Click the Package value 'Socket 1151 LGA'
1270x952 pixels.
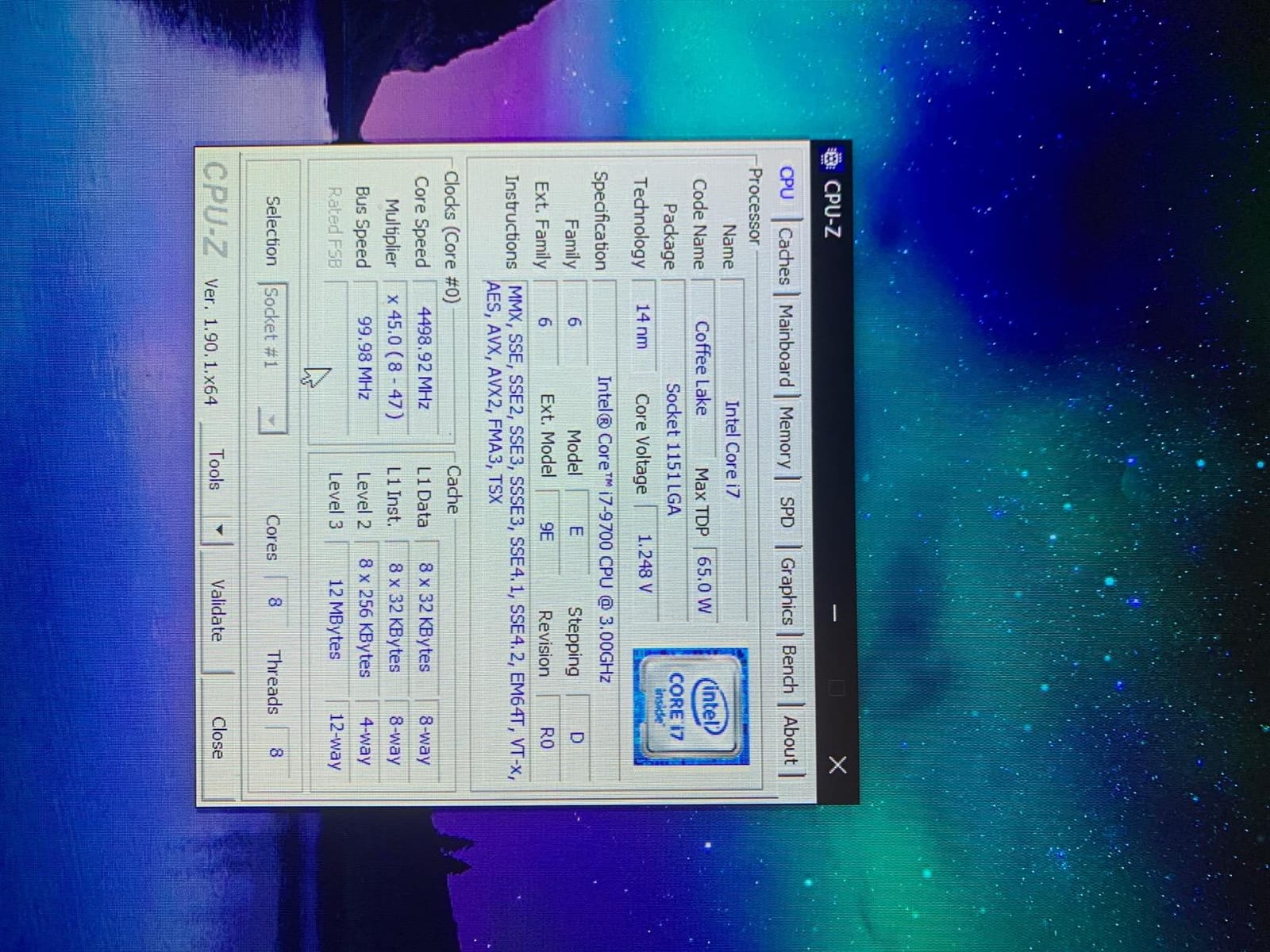(673, 449)
